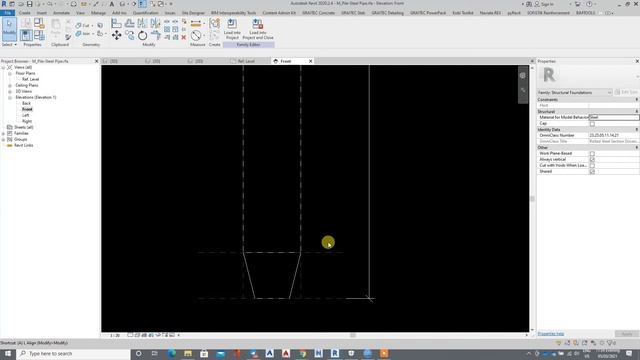This screenshot has width=640, height=360.
Task: Toggle the Work Plane-Based checkbox
Action: (x=592, y=153)
